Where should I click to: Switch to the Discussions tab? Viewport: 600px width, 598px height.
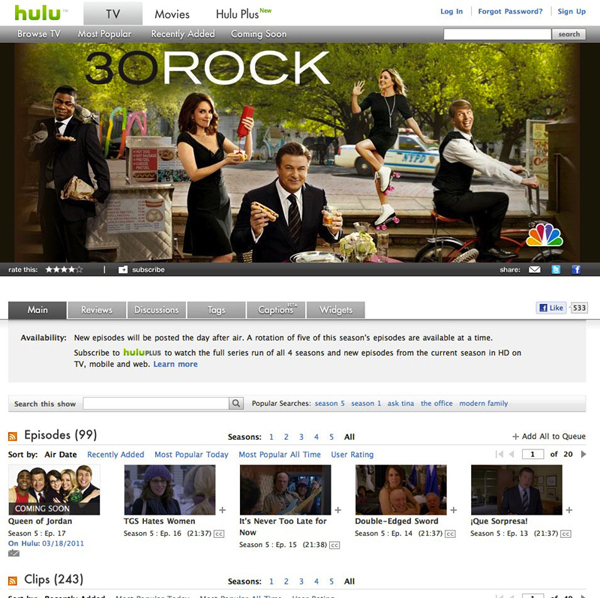(157, 310)
